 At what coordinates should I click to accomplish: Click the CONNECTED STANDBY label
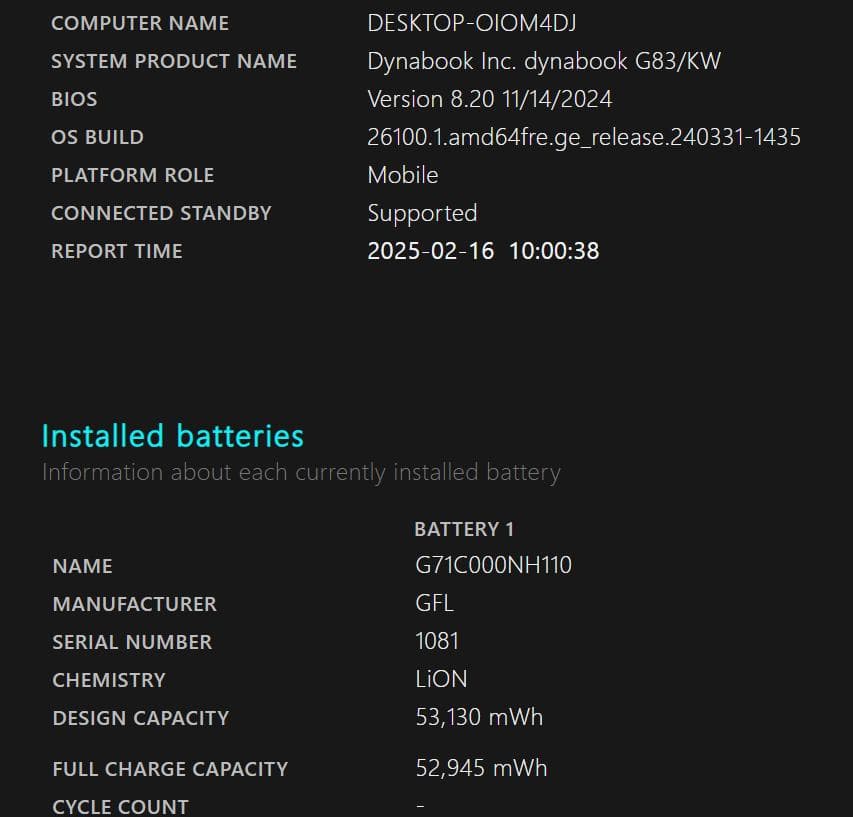click(x=161, y=213)
